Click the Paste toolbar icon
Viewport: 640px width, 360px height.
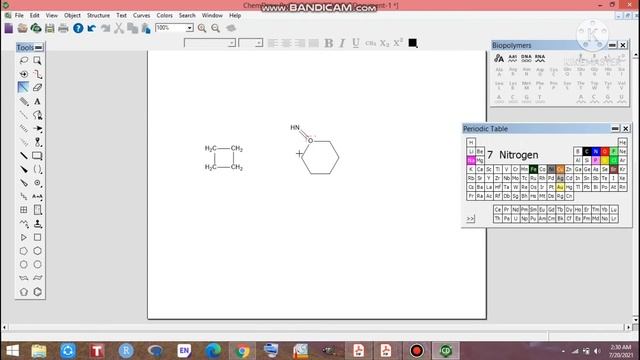[x=146, y=28]
